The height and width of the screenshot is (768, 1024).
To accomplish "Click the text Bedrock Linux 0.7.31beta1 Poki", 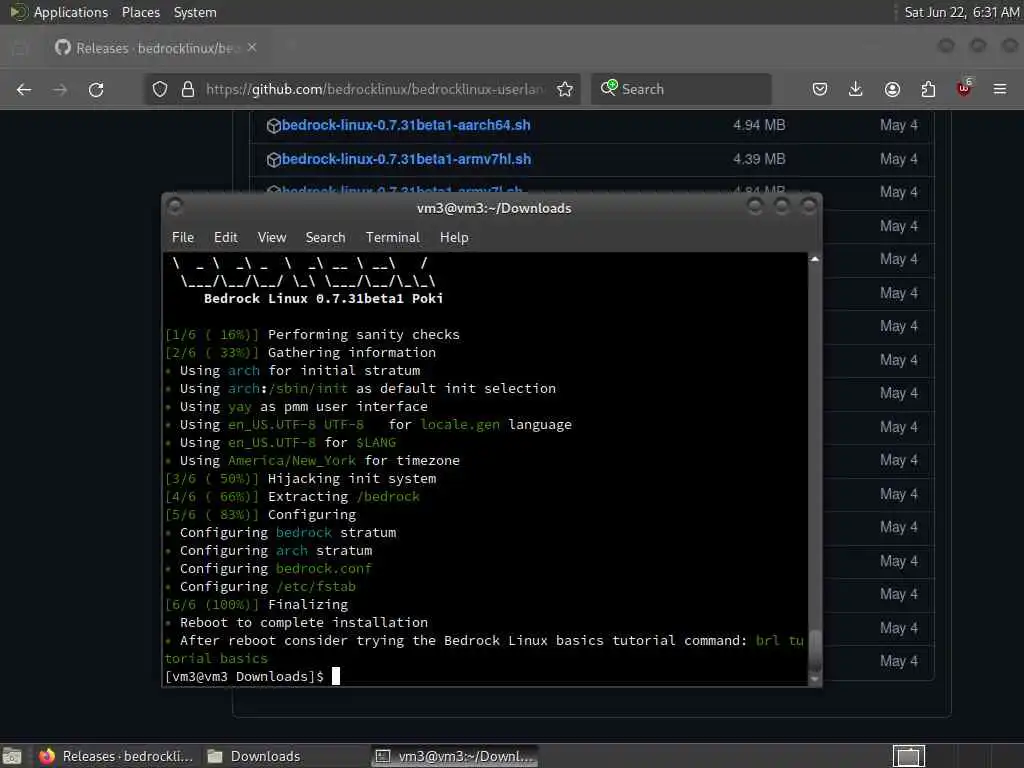I will pyautogui.click(x=323, y=298).
